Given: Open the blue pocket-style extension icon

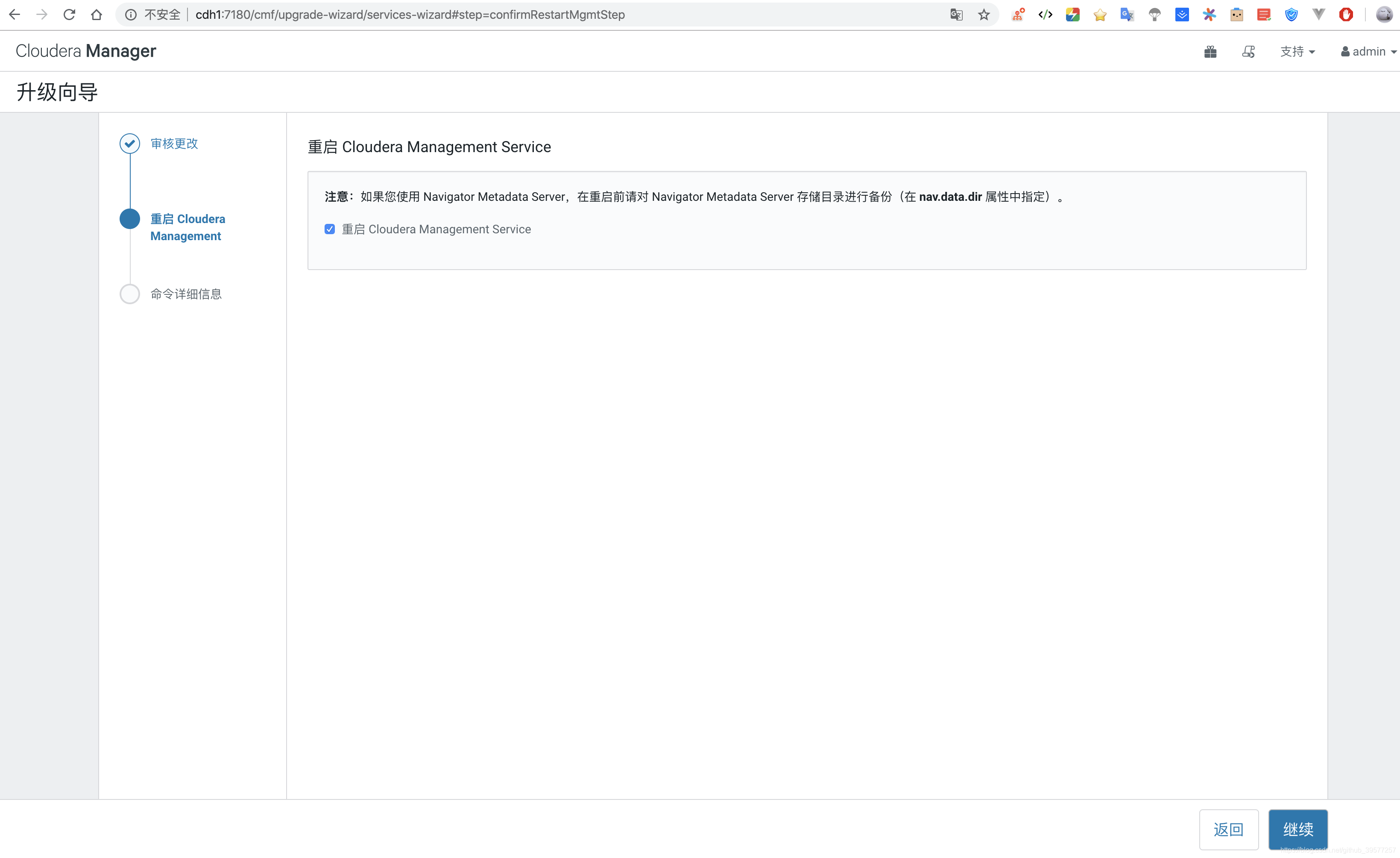Looking at the screenshot, I should coord(1182,15).
